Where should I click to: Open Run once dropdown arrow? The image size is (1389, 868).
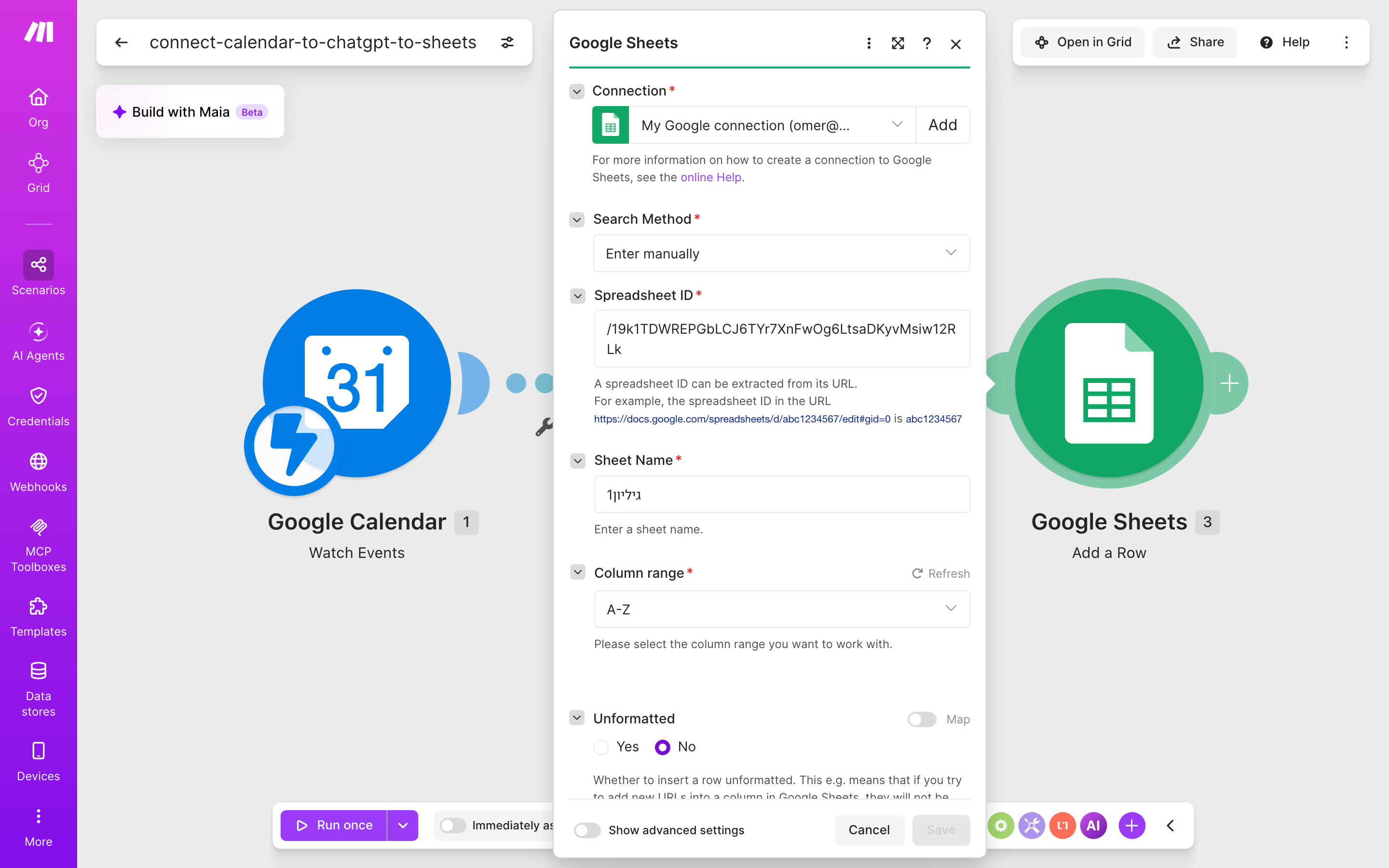[x=403, y=826]
